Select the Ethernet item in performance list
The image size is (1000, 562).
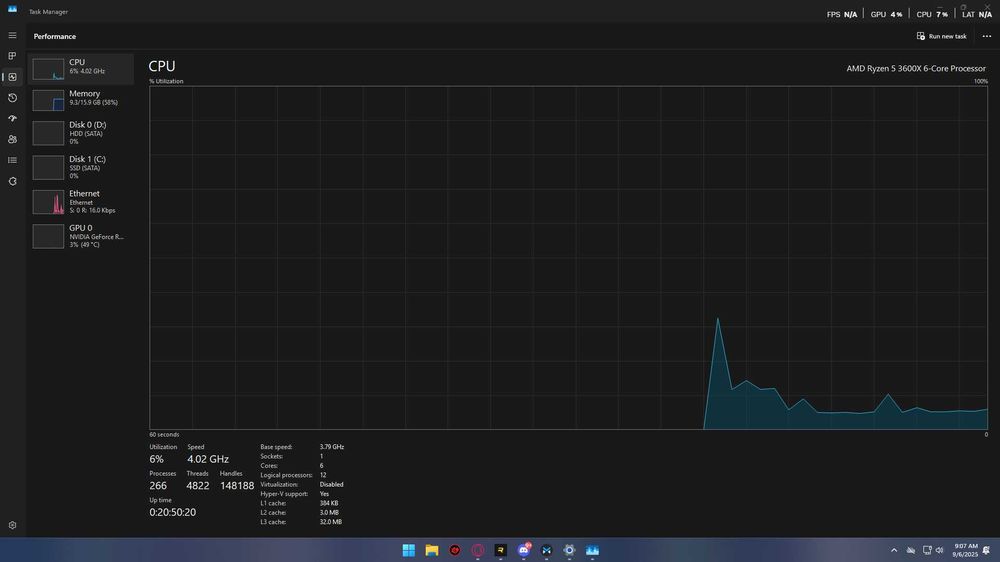[x=81, y=202]
